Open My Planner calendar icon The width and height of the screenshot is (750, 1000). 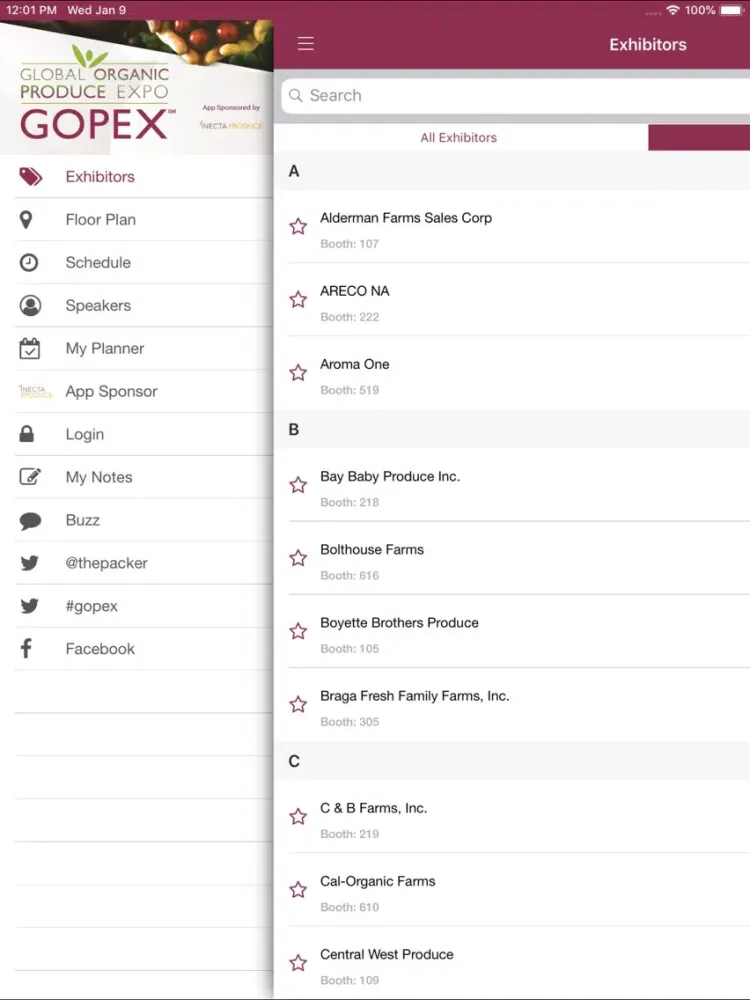click(x=29, y=348)
